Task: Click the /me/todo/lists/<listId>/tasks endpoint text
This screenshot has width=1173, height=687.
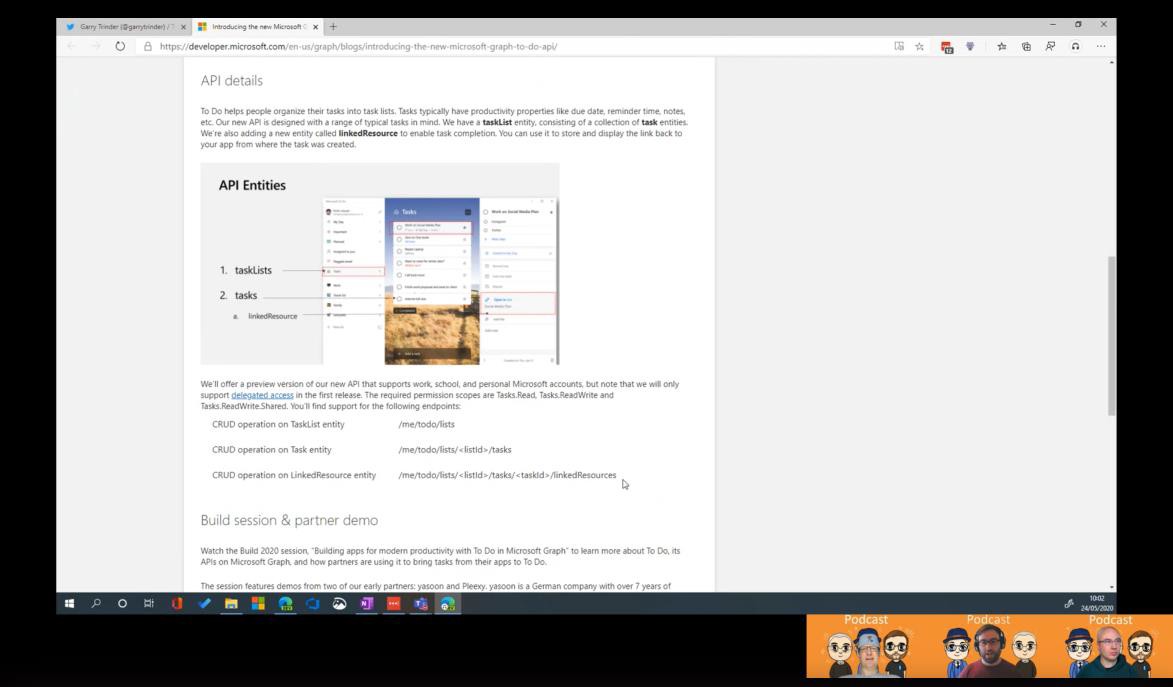Action: click(455, 450)
